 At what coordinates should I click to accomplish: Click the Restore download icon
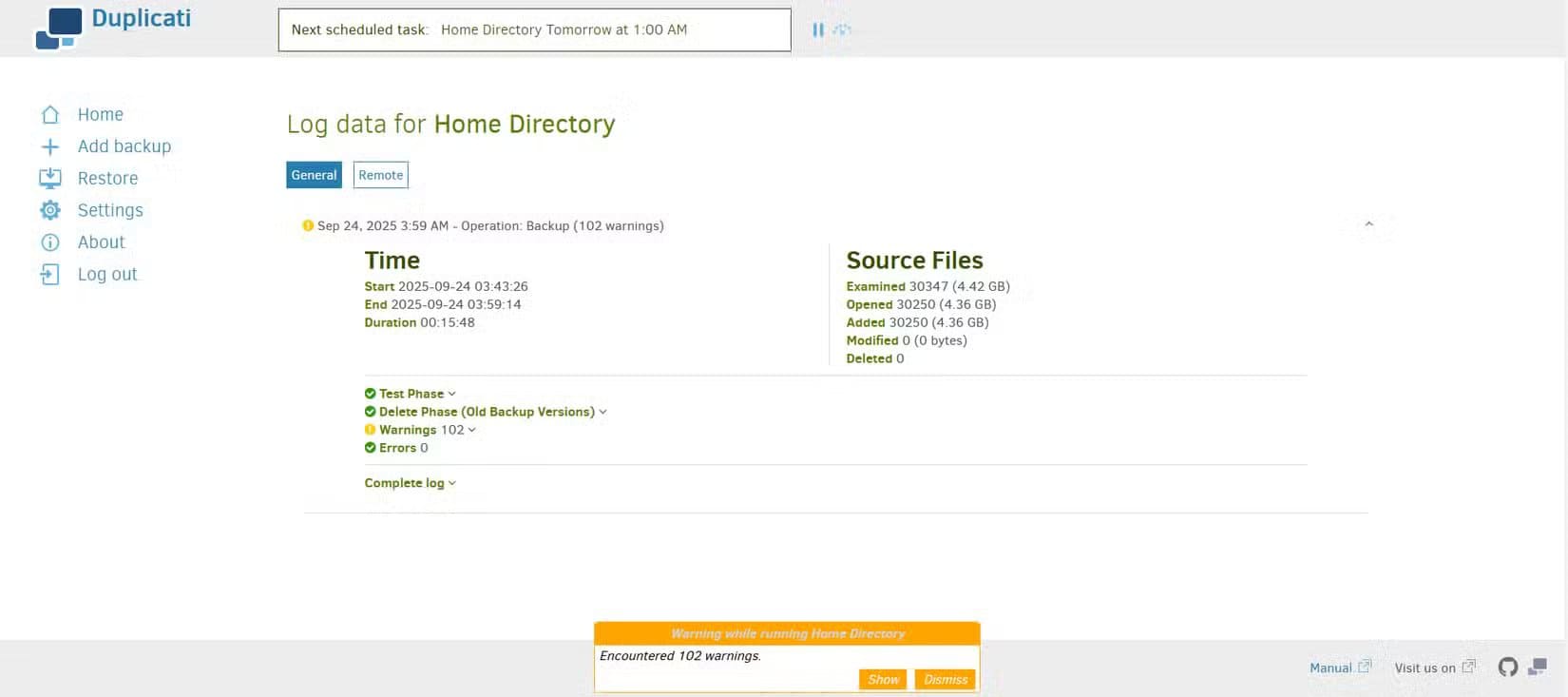tap(50, 178)
